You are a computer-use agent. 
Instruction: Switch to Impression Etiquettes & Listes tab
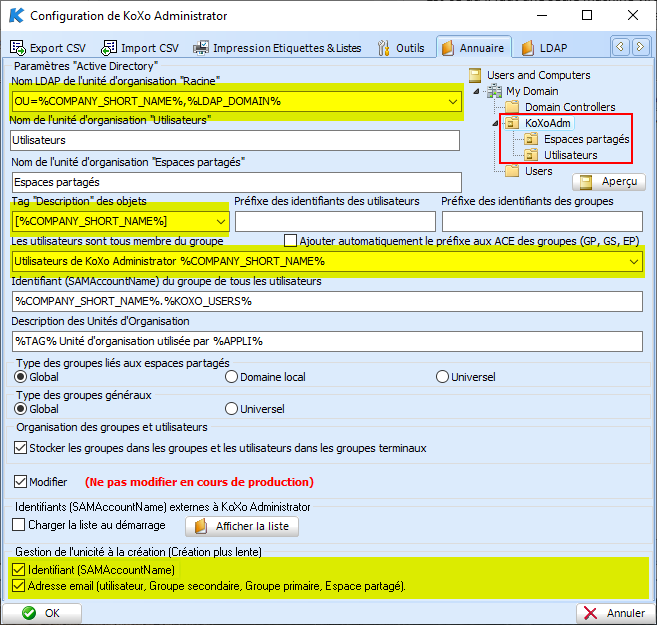click(x=277, y=48)
